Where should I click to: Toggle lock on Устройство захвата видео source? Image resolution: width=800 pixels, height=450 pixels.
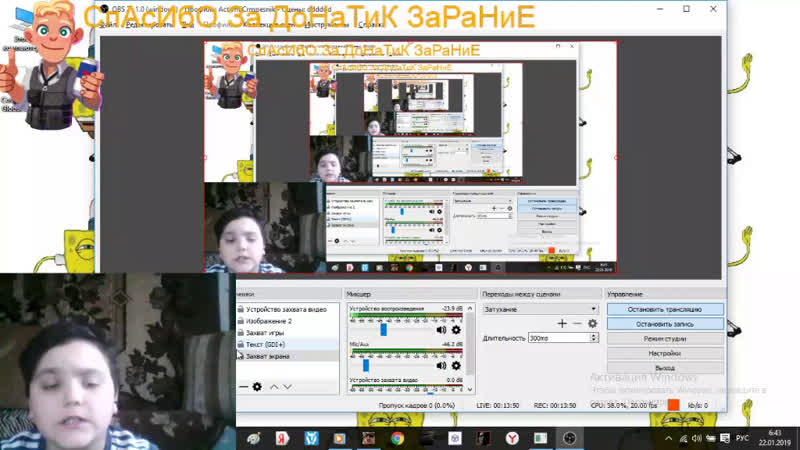[x=240, y=309]
